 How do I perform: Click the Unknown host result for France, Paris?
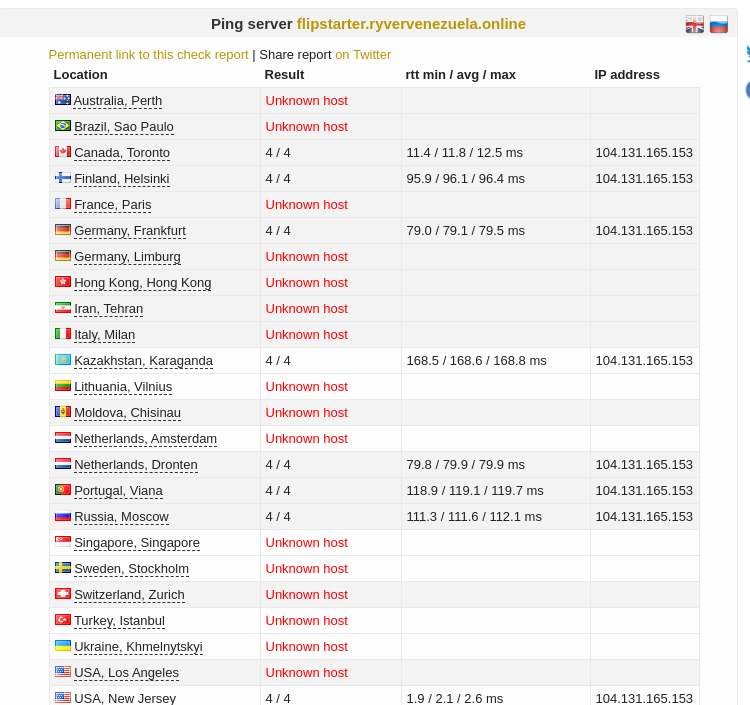click(x=307, y=205)
